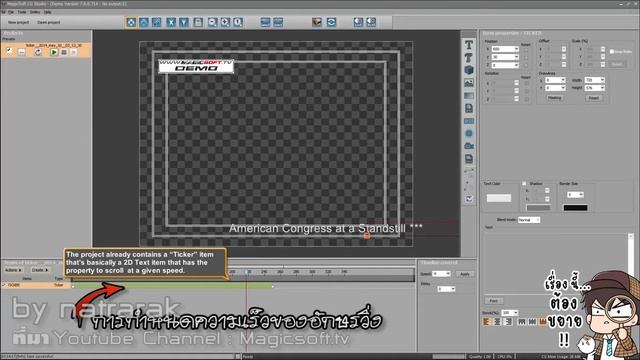The width and height of the screenshot is (640, 360).
Task: Play the ticker project in the project list
Action: [54, 52]
